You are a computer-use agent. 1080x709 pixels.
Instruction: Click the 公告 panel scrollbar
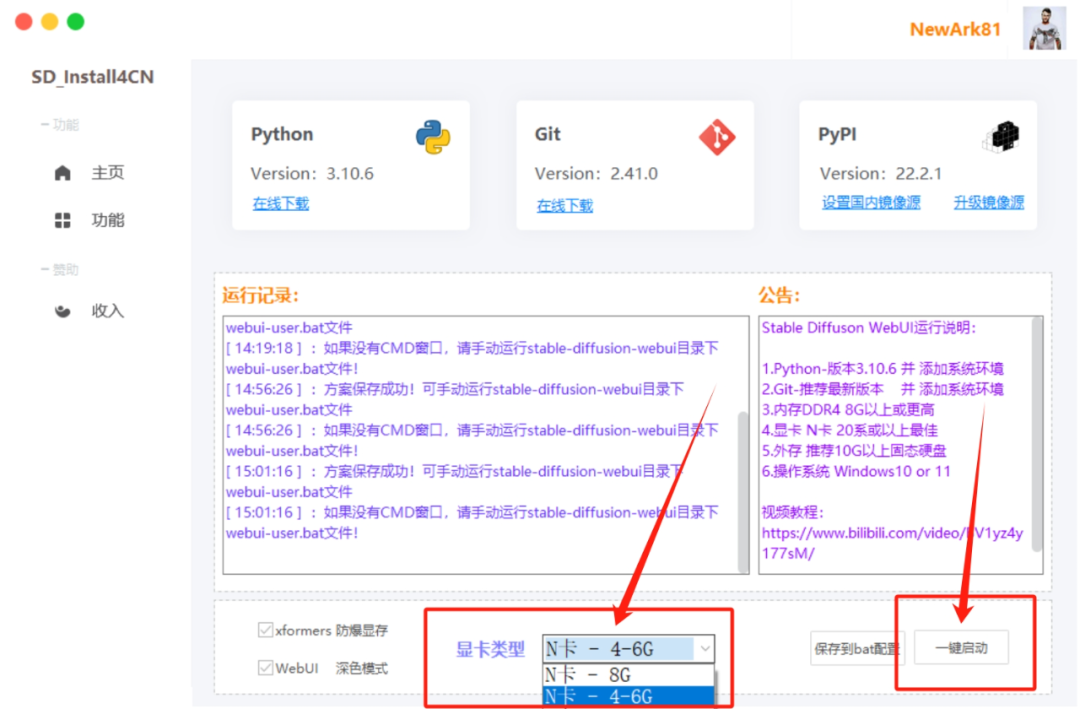[1037, 434]
